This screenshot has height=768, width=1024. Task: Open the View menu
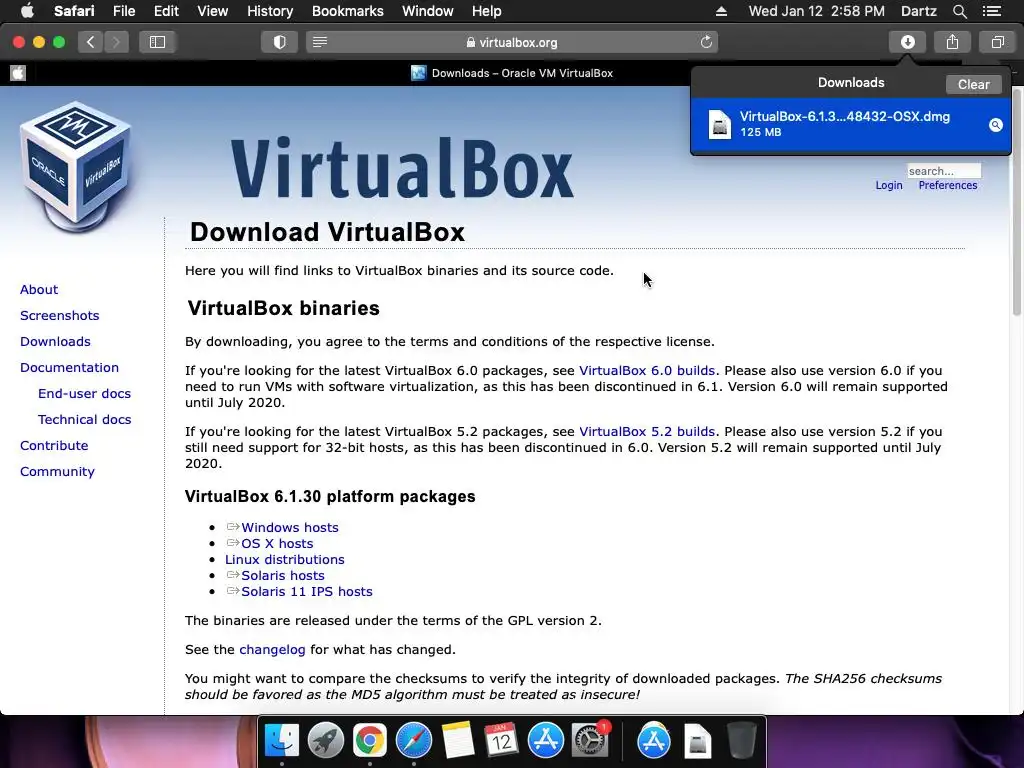212,11
